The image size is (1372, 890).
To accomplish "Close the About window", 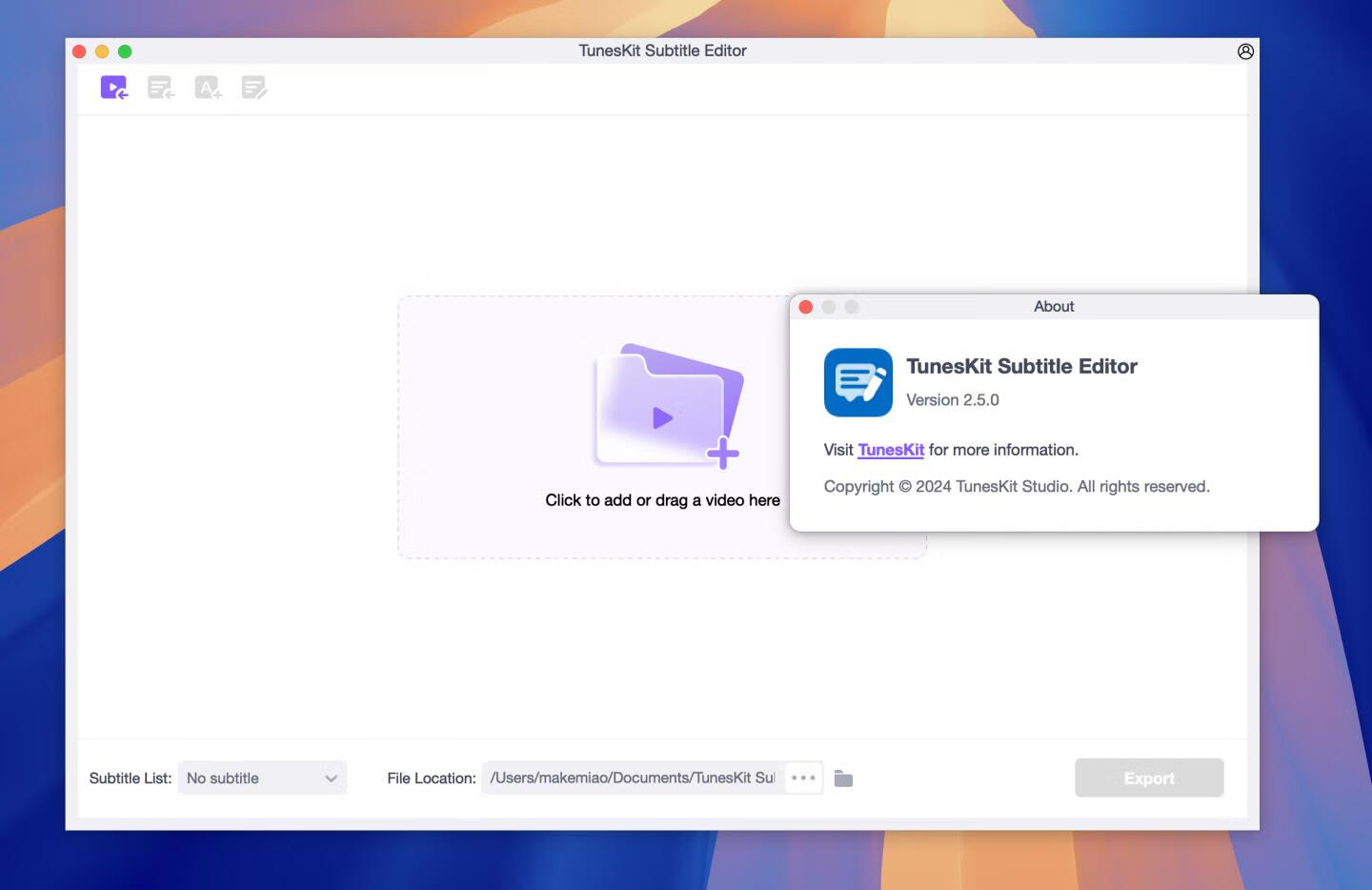I will 806,307.
